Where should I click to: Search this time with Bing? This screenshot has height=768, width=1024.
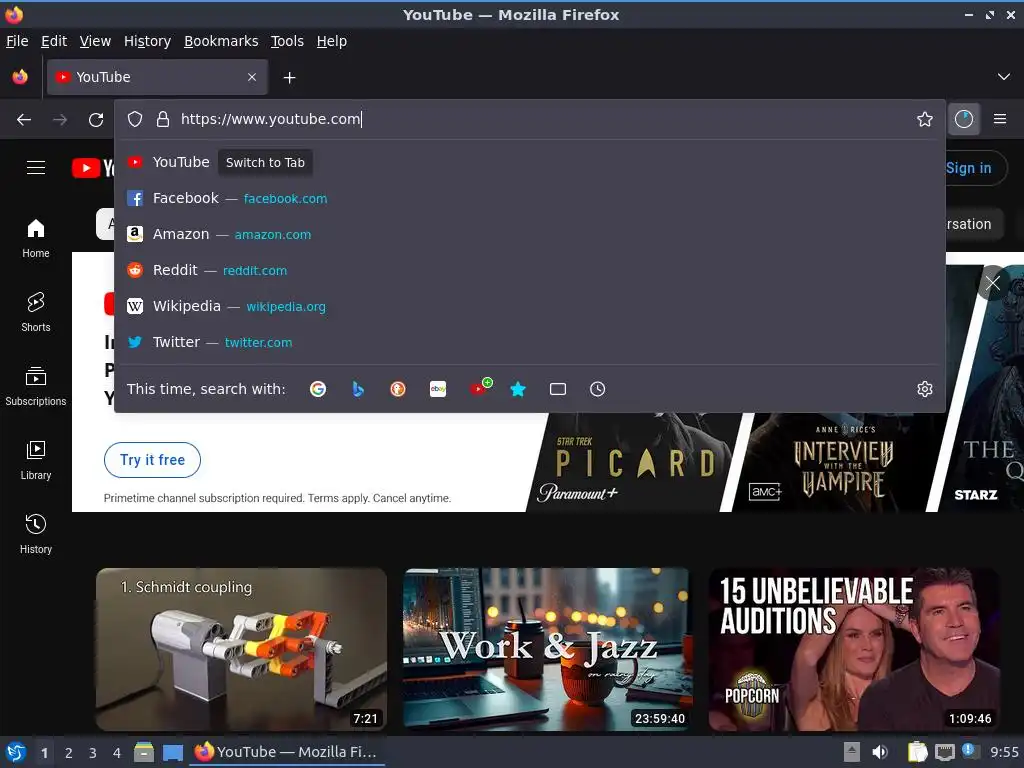(x=358, y=389)
